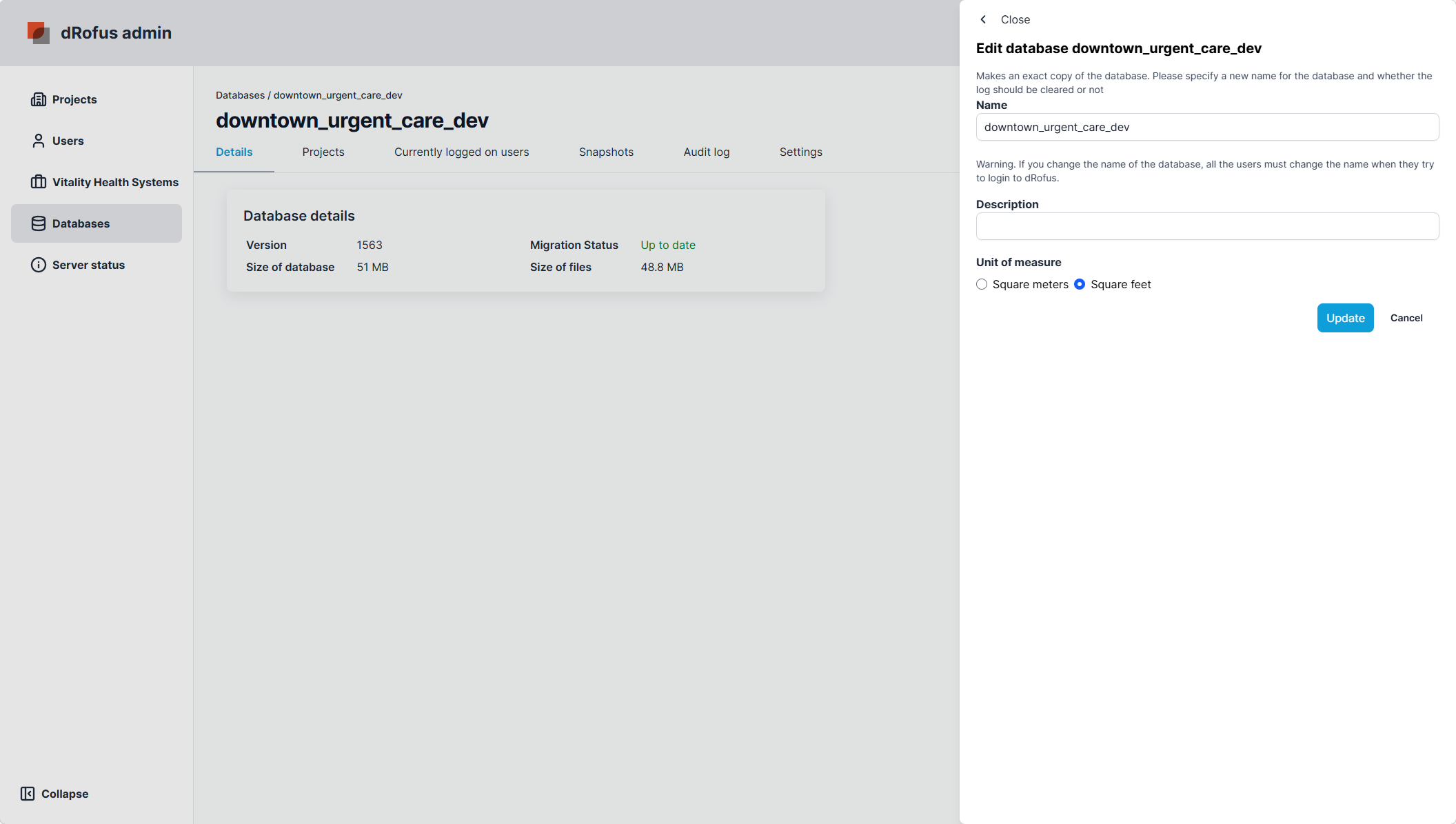
Task: Open Vitality Health Systems in sidebar
Action: [97, 182]
